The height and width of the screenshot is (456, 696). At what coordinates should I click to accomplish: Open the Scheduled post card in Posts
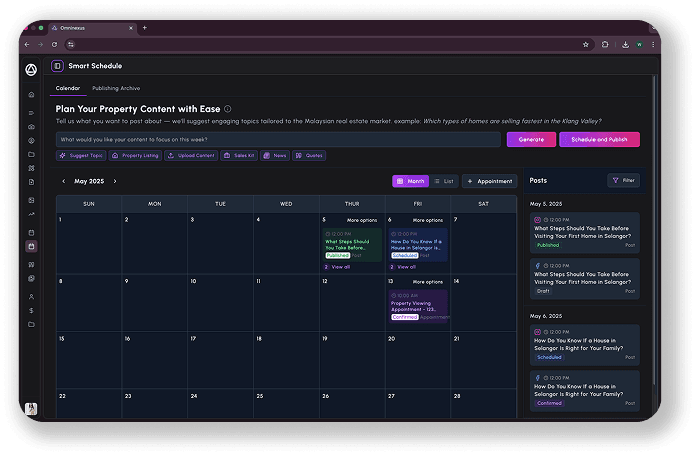pyautogui.click(x=585, y=345)
